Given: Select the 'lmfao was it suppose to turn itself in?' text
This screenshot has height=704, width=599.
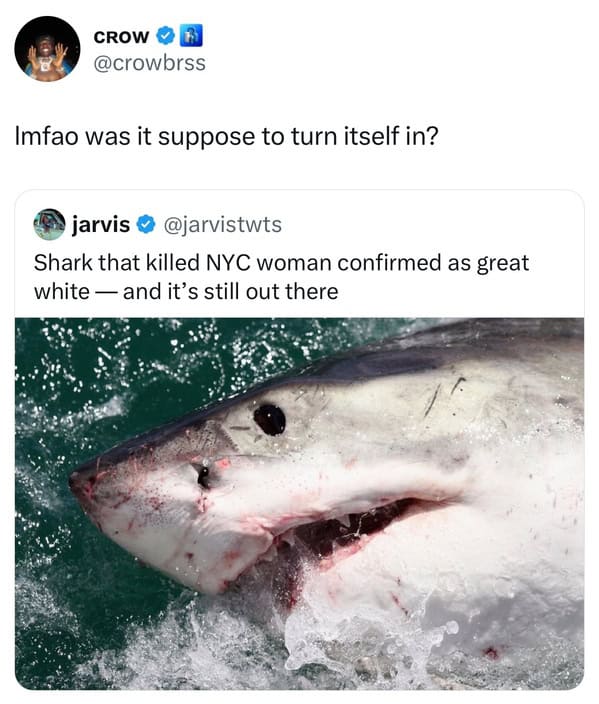Looking at the screenshot, I should click(226, 136).
